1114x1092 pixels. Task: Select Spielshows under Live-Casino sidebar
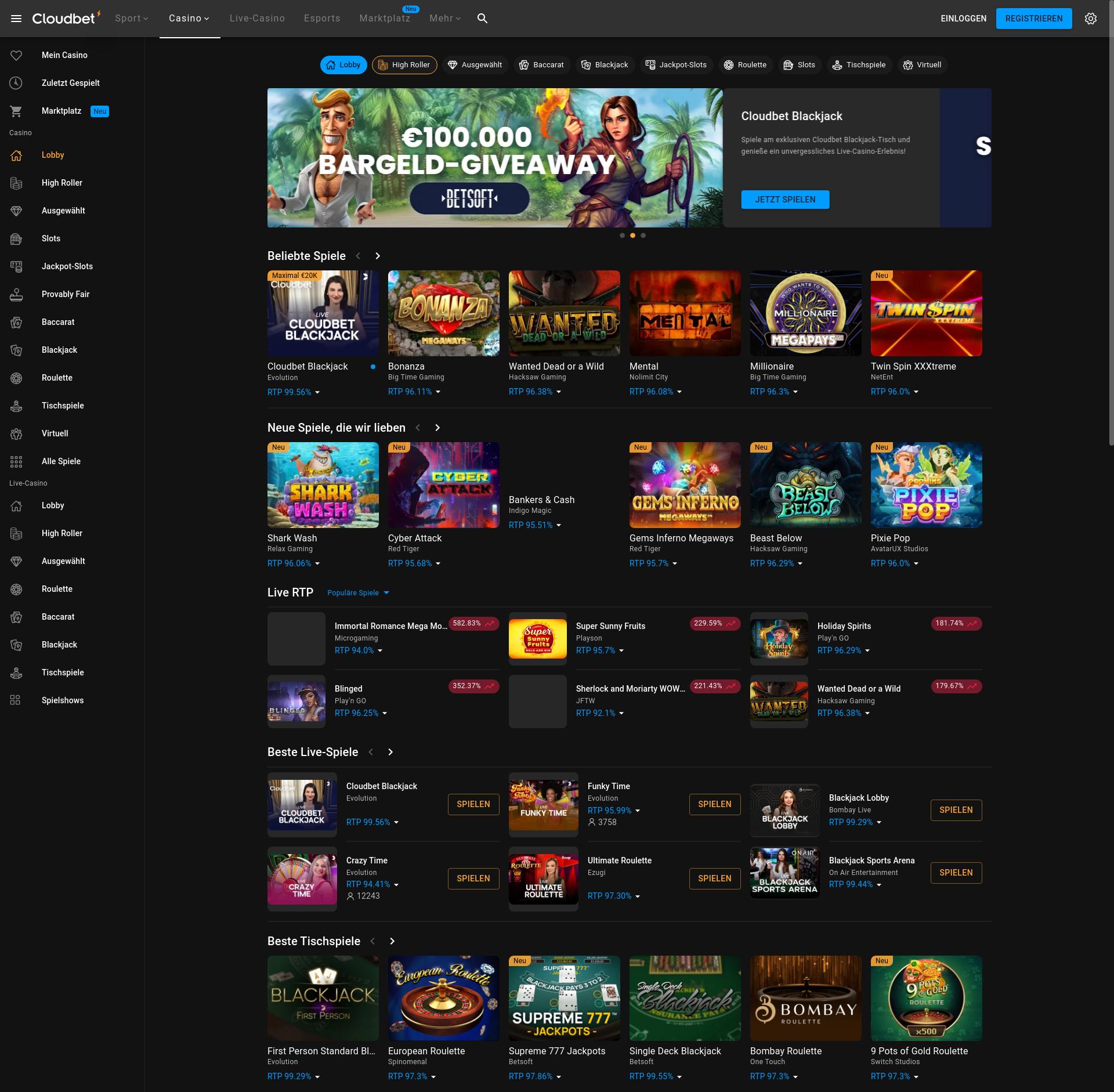point(63,700)
